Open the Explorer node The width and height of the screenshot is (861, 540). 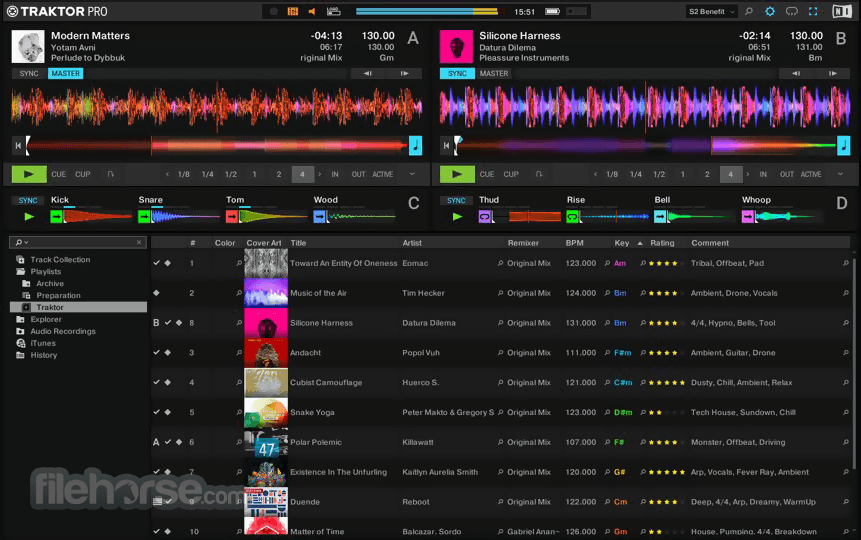[46, 319]
